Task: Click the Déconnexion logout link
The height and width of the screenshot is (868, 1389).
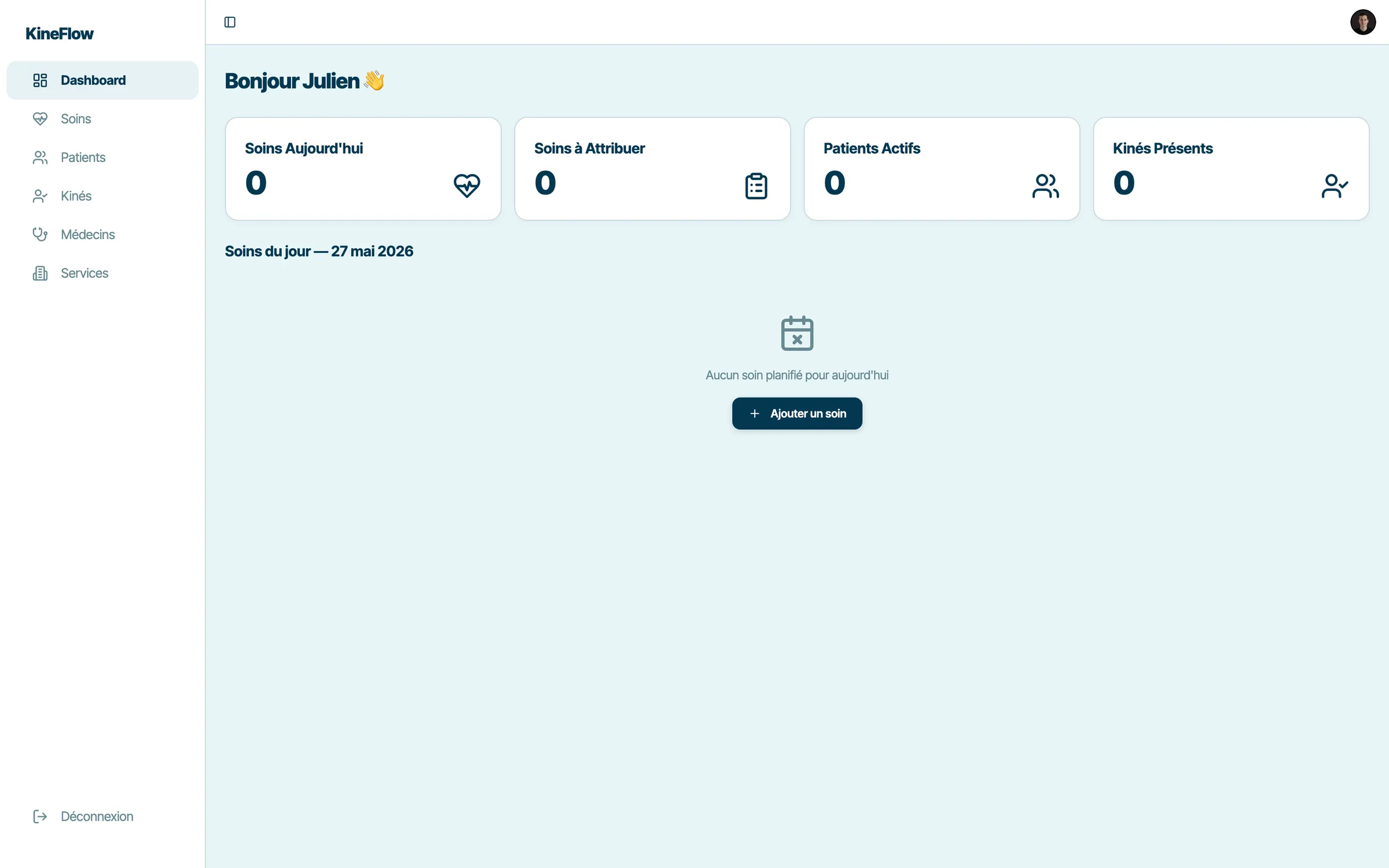Action: pos(102,816)
